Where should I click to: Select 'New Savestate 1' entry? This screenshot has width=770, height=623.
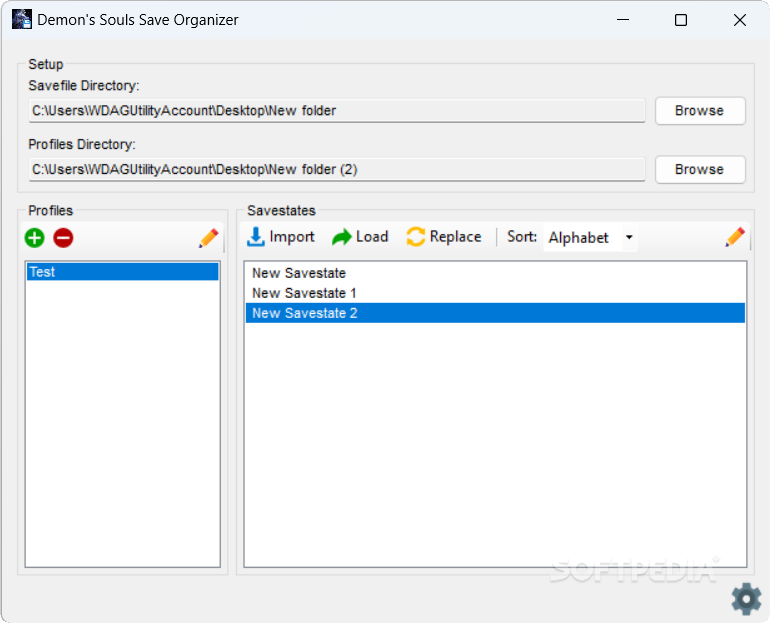click(x=495, y=293)
